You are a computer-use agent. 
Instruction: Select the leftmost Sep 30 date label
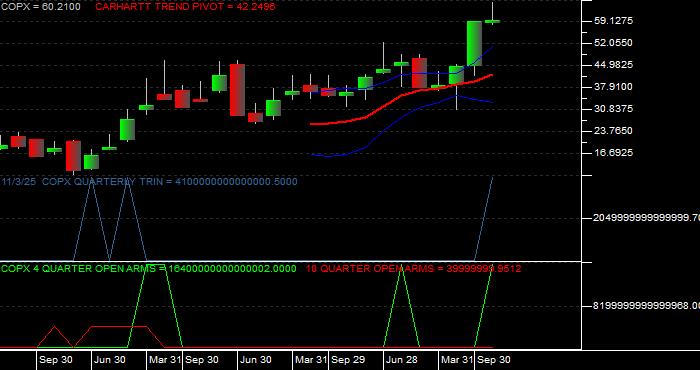pos(56,360)
